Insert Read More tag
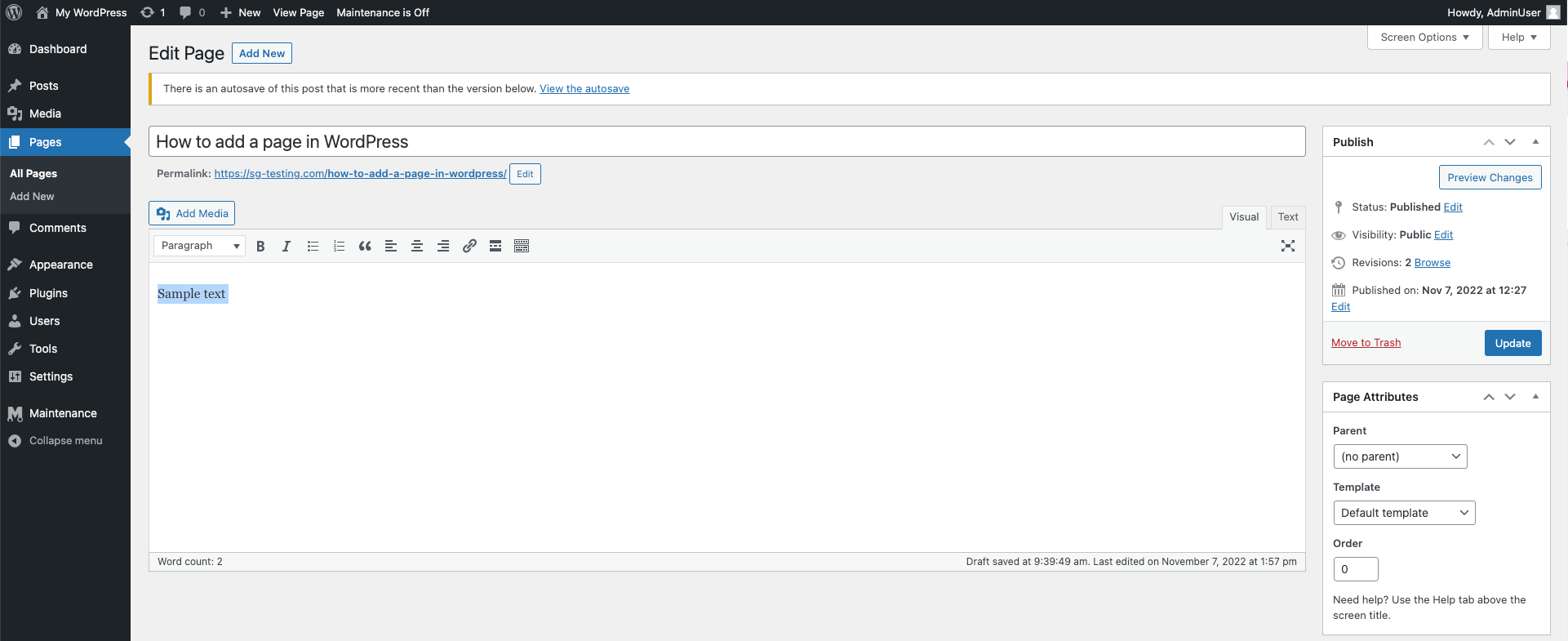This screenshot has height=641, width=1568. (x=495, y=246)
